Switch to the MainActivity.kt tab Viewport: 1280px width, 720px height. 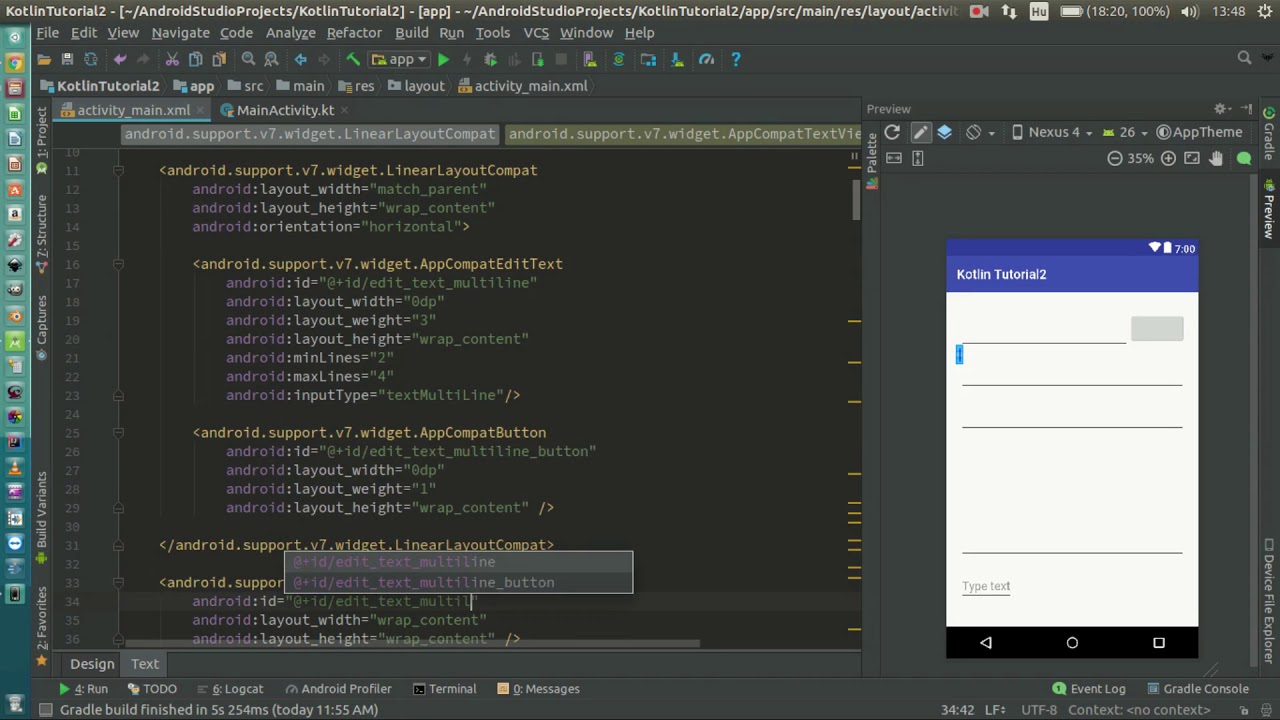click(x=284, y=110)
